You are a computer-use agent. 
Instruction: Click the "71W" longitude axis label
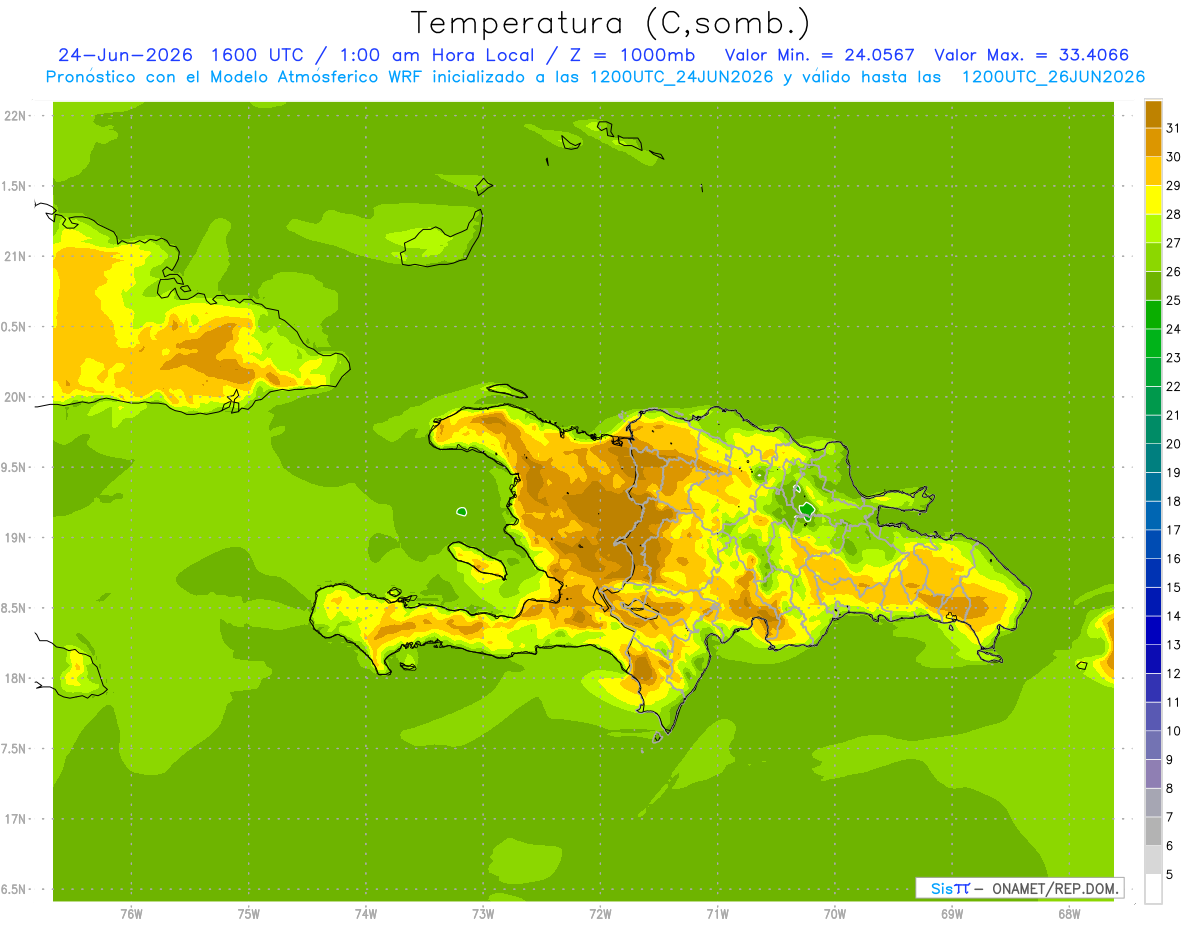pyautogui.click(x=717, y=914)
